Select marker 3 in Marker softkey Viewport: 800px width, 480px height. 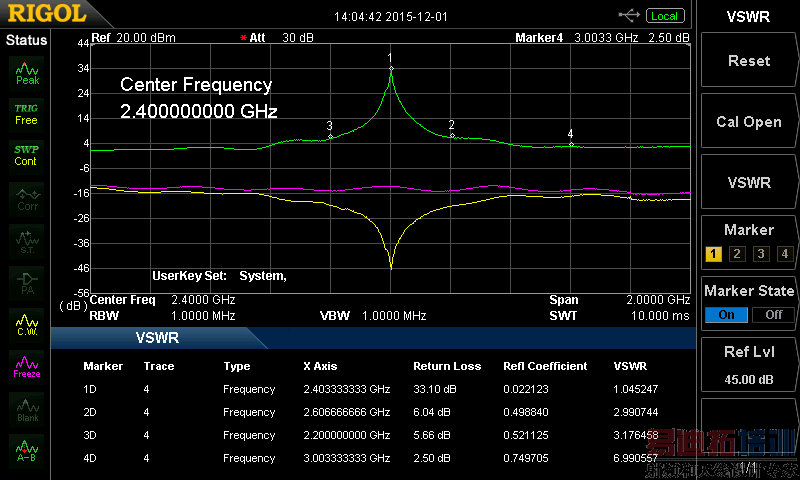coord(761,254)
